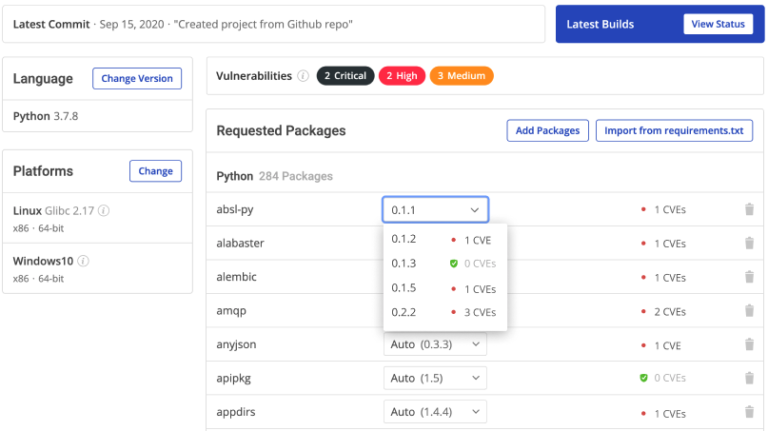Image resolution: width=768 pixels, height=431 pixels.
Task: Click the trash icon next to amqp
Action: (x=749, y=311)
